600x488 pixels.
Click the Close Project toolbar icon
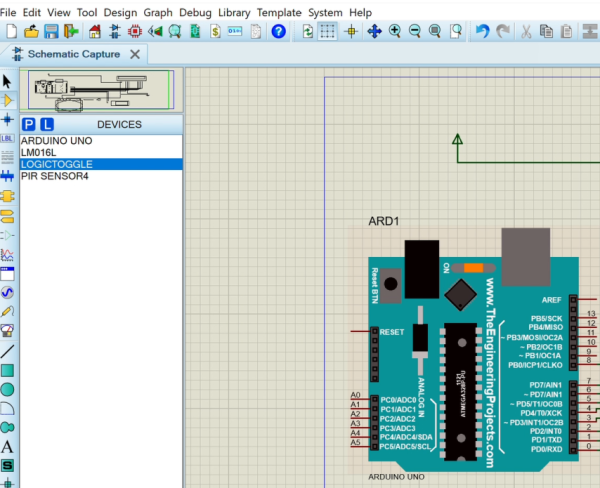(71, 31)
